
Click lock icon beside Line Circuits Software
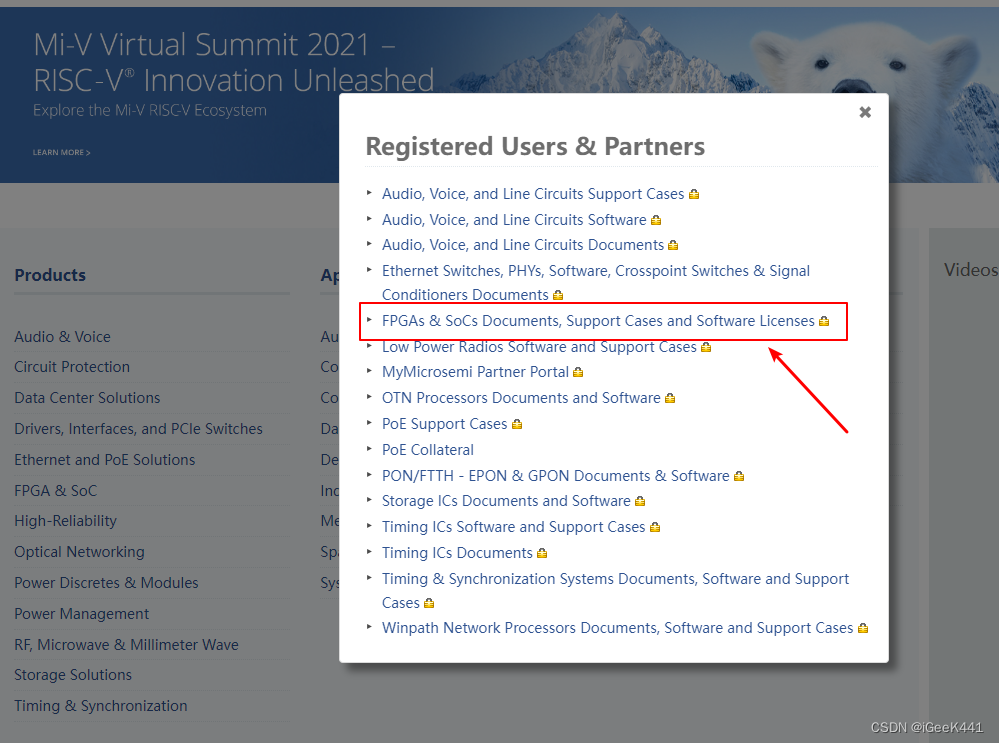pyautogui.click(x=656, y=220)
